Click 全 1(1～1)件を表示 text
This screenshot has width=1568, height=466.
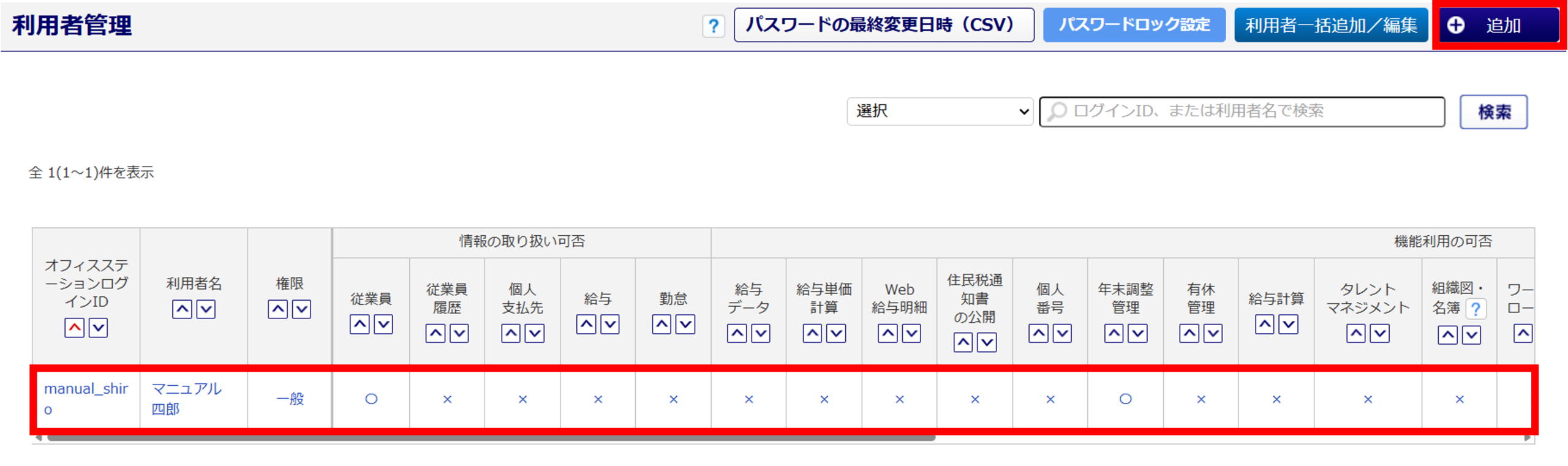91,173
